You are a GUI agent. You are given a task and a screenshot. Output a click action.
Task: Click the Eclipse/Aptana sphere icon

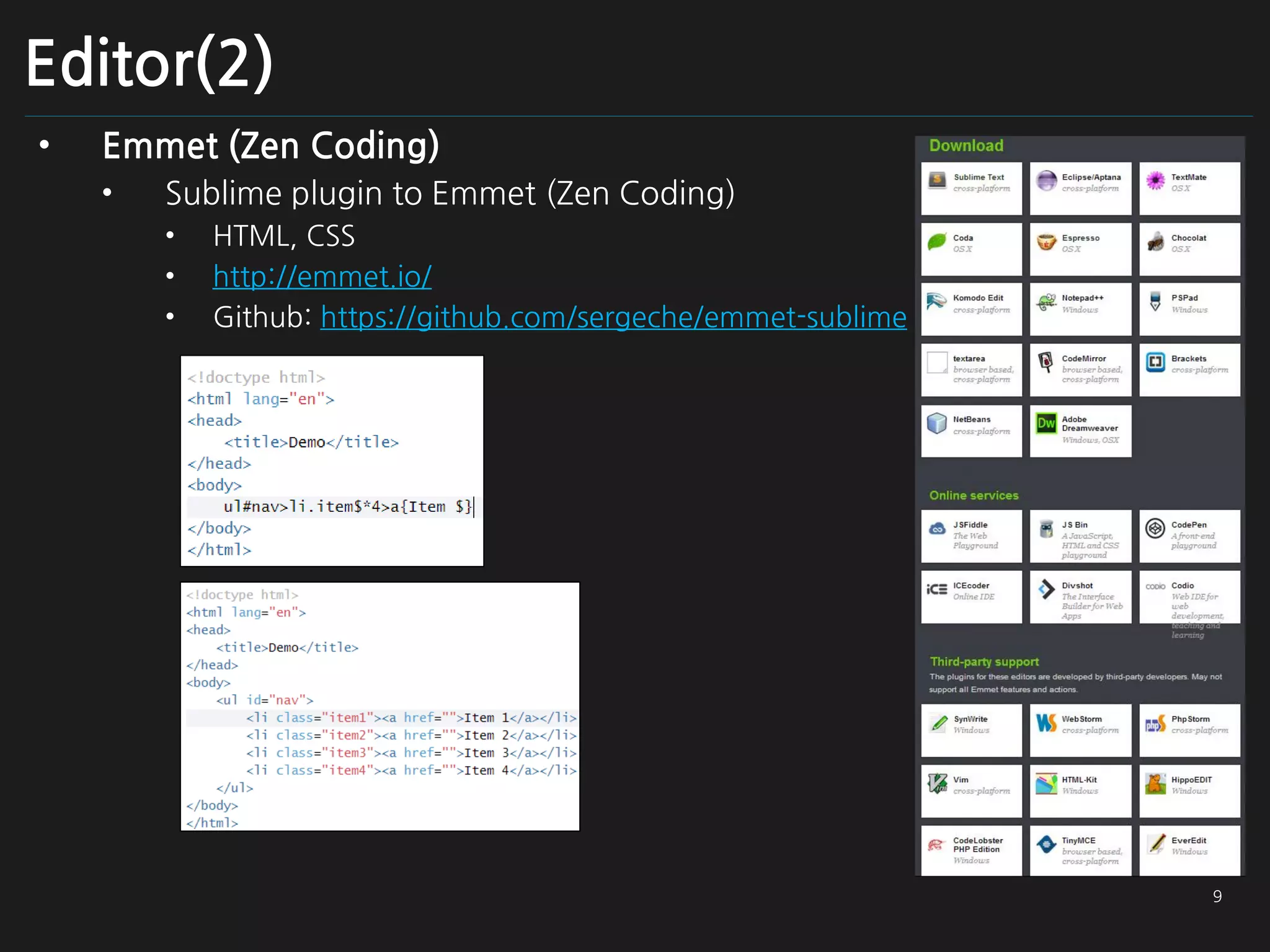tap(1046, 181)
